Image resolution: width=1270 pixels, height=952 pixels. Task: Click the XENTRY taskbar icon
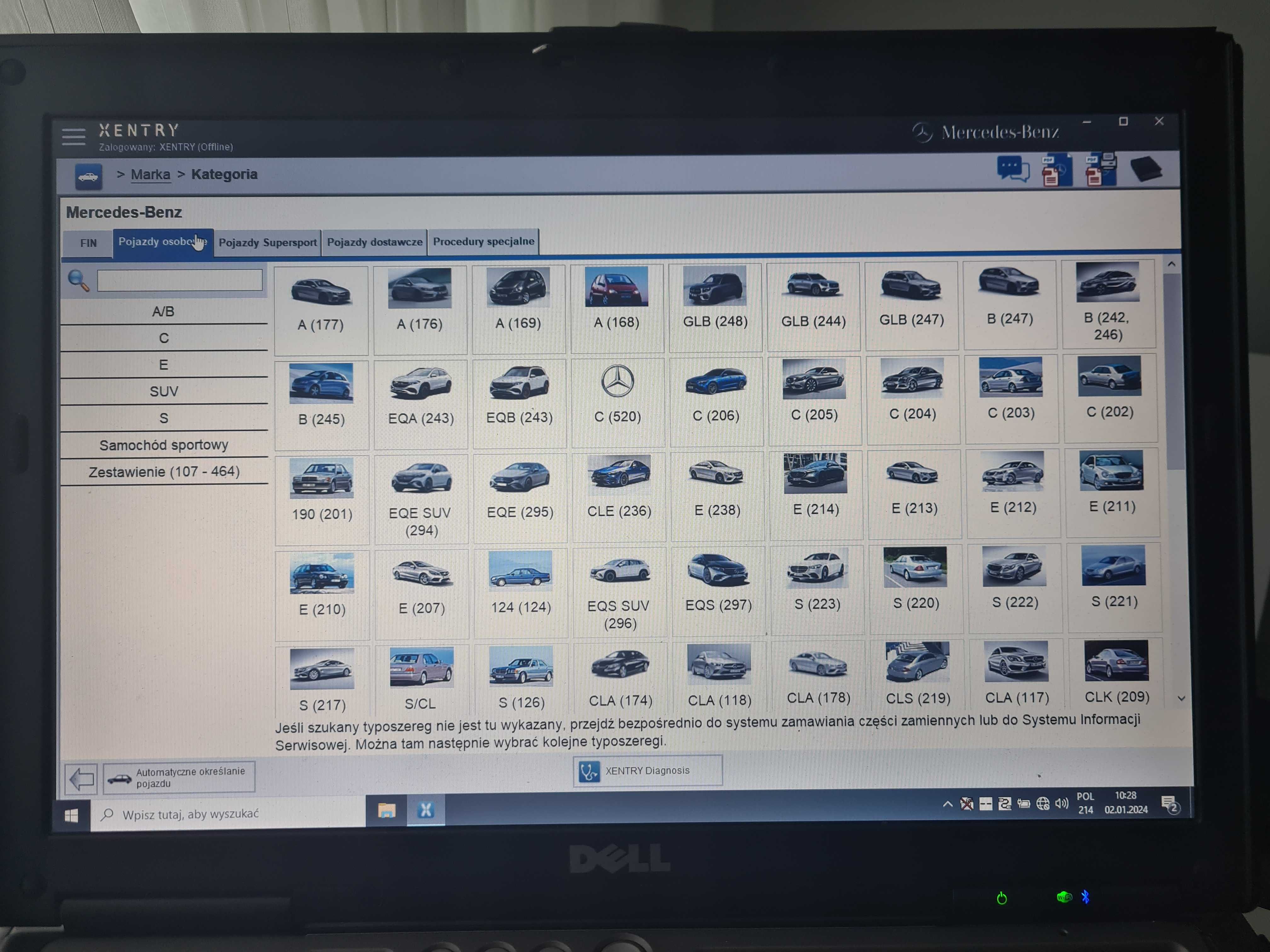click(x=426, y=810)
